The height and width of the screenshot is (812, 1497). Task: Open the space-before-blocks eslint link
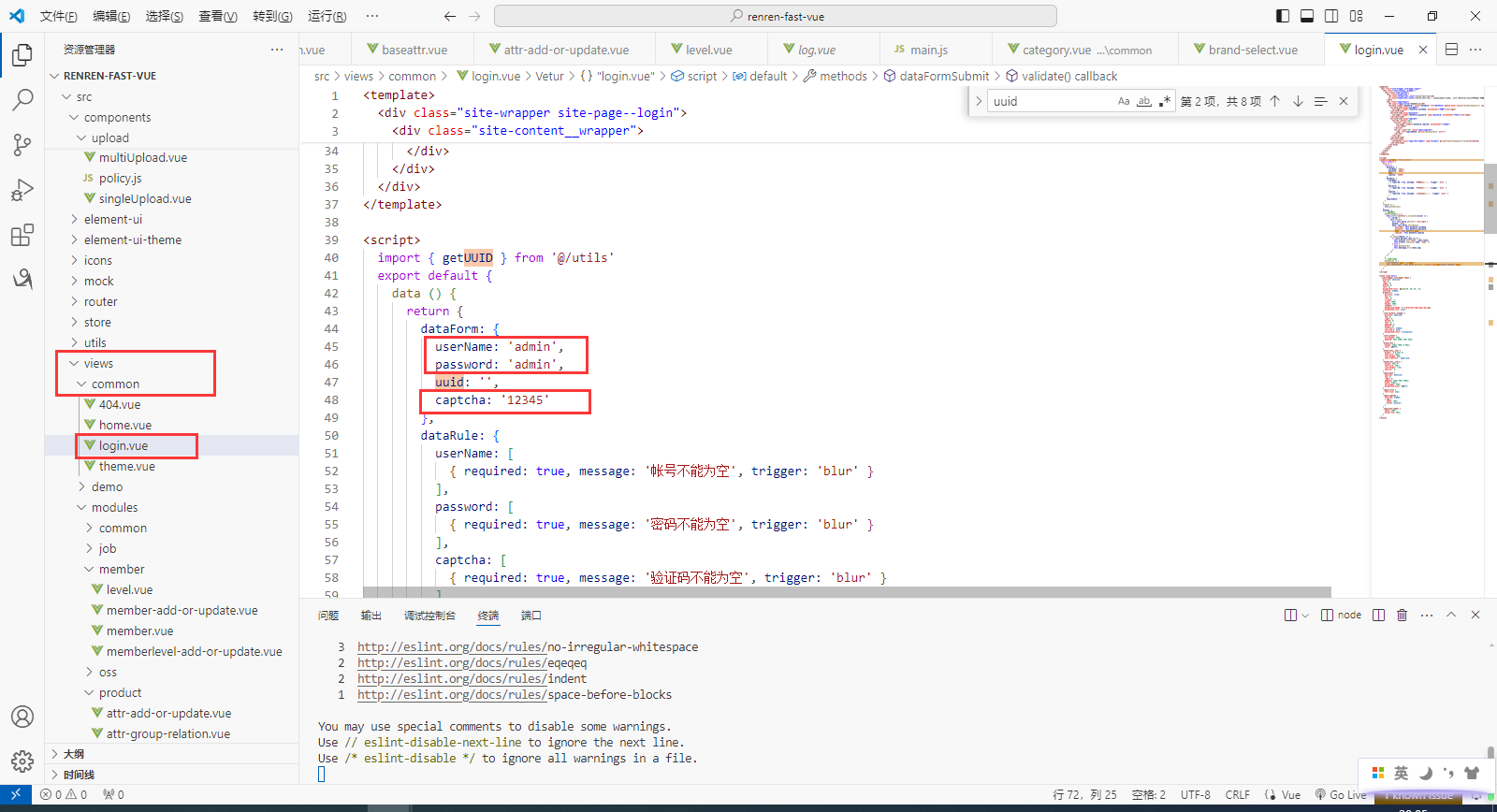pos(515,694)
